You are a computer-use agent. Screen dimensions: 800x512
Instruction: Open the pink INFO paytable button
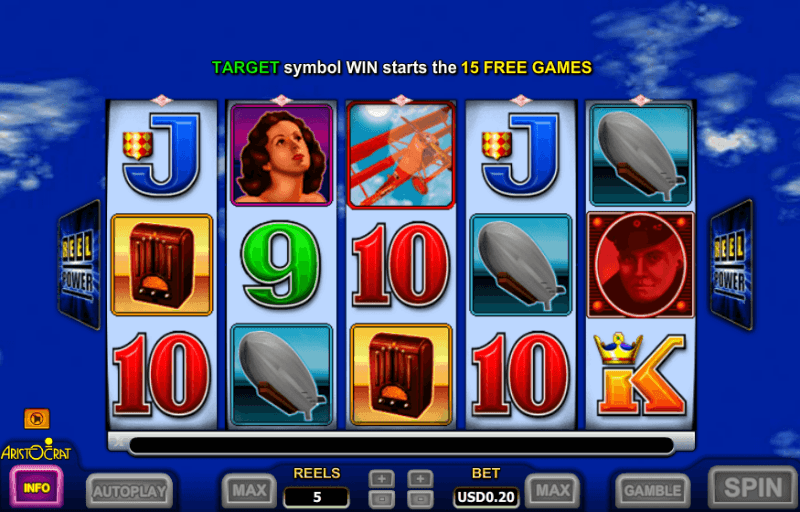(36, 487)
